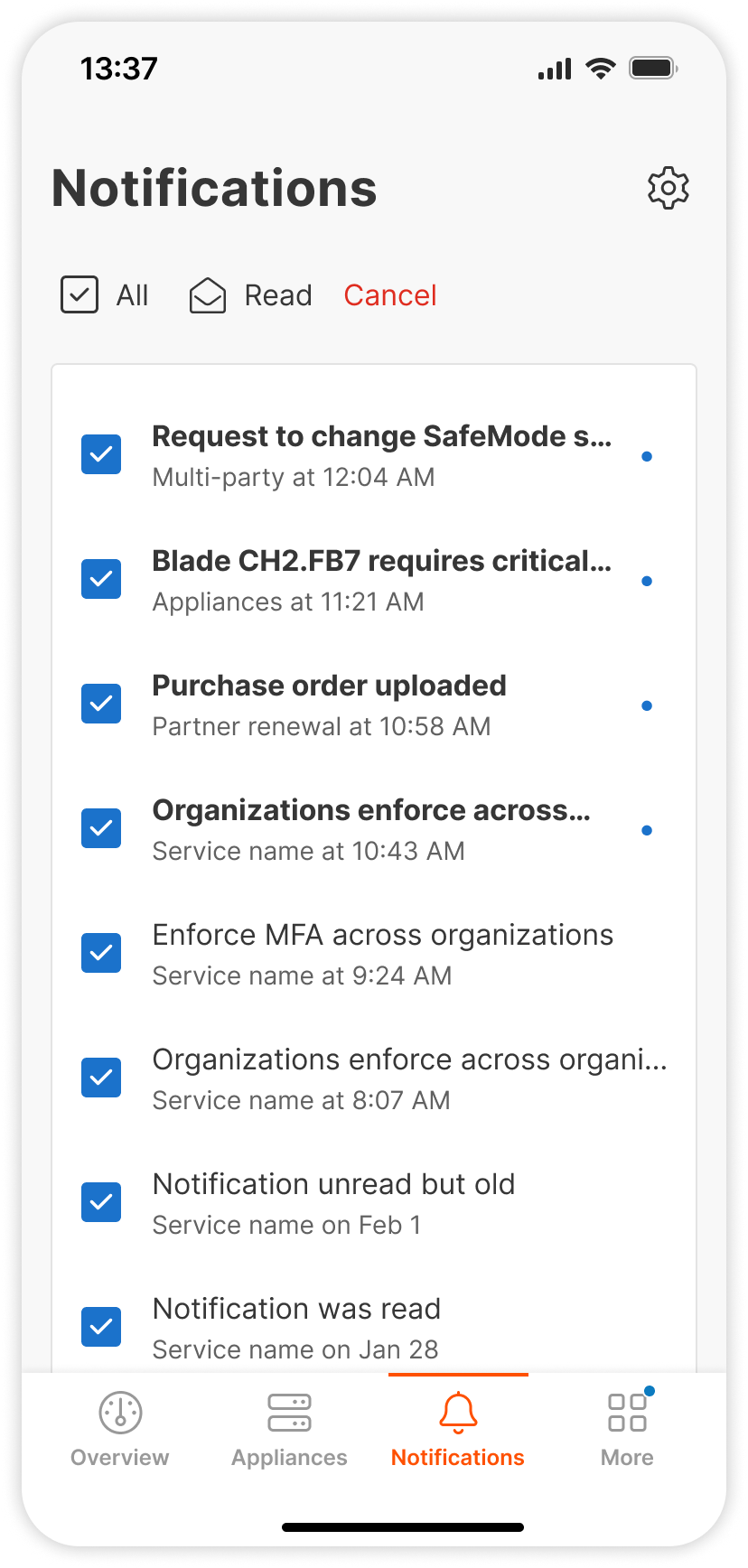748x1568 pixels.
Task: Open notification settings gear icon
Action: [x=669, y=188]
